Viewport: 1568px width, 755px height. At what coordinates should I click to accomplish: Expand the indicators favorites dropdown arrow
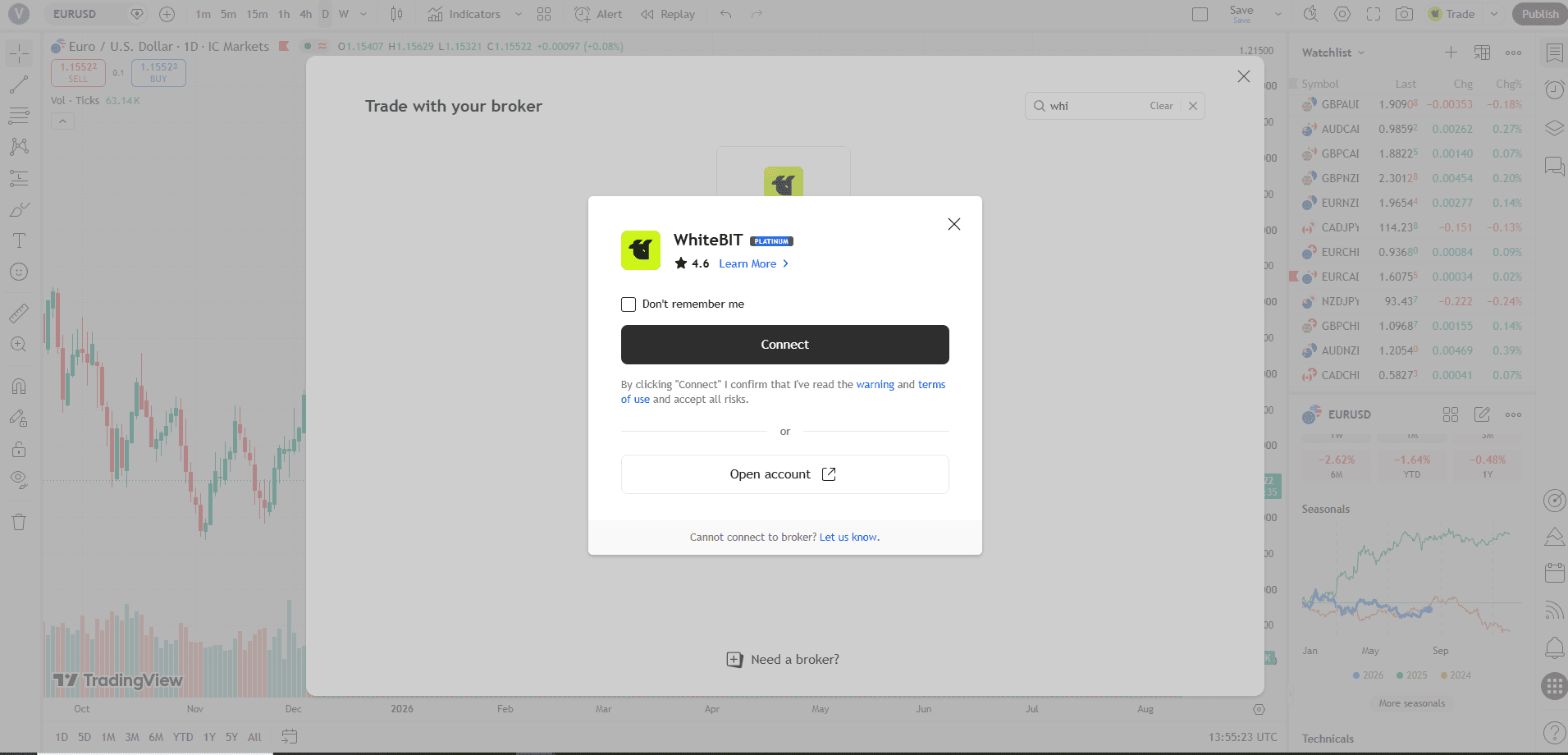click(x=518, y=14)
